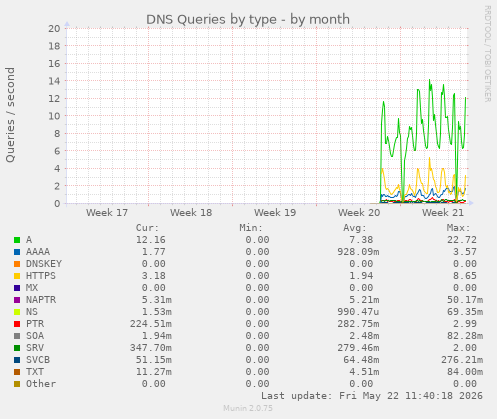Click the 'SRV' legend label
The height and width of the screenshot is (419, 497).
point(35,348)
